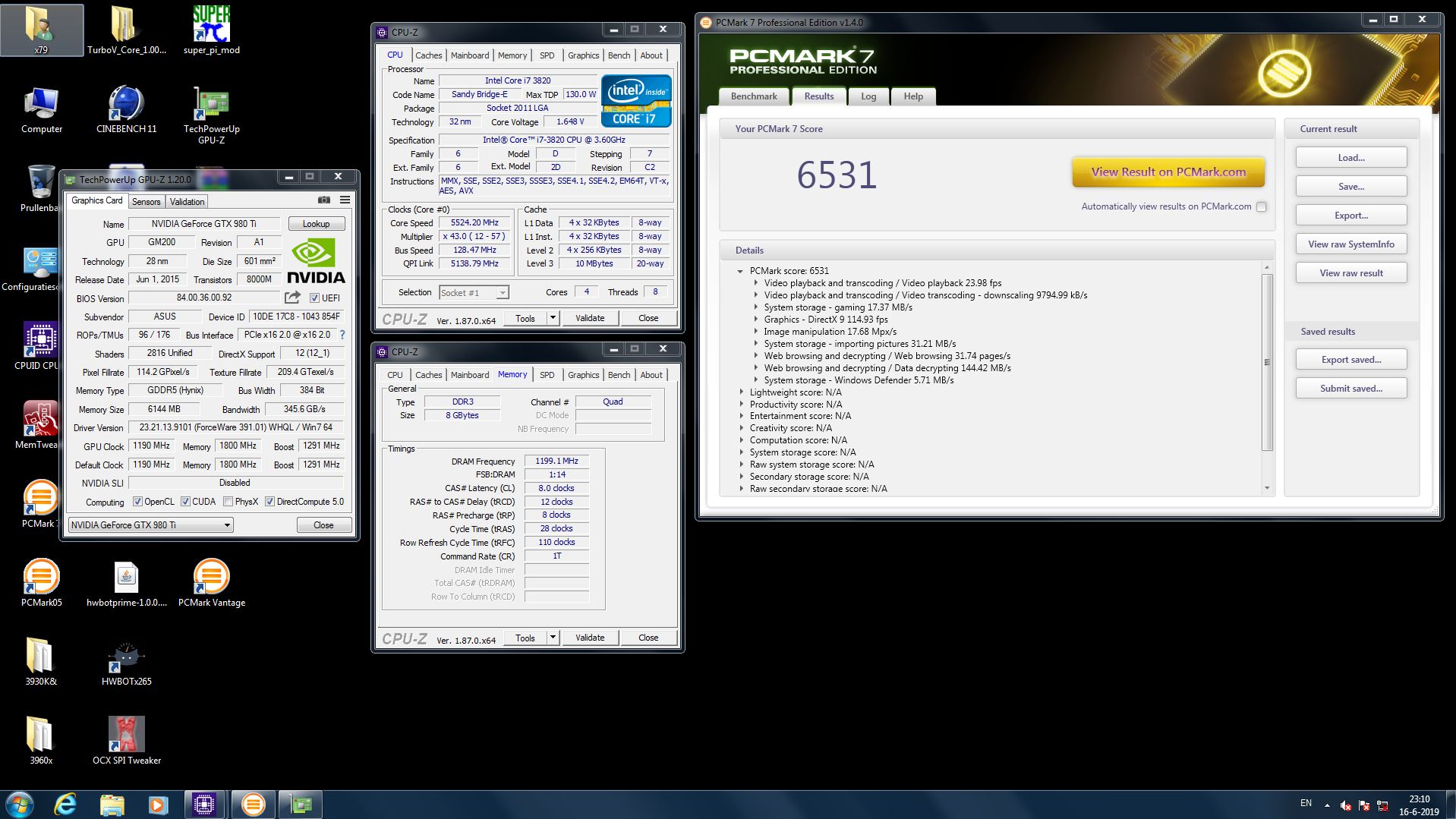Toggle OpenCL checkbox in GPU-Z
Screen dimensions: 1456x819
(x=137, y=502)
